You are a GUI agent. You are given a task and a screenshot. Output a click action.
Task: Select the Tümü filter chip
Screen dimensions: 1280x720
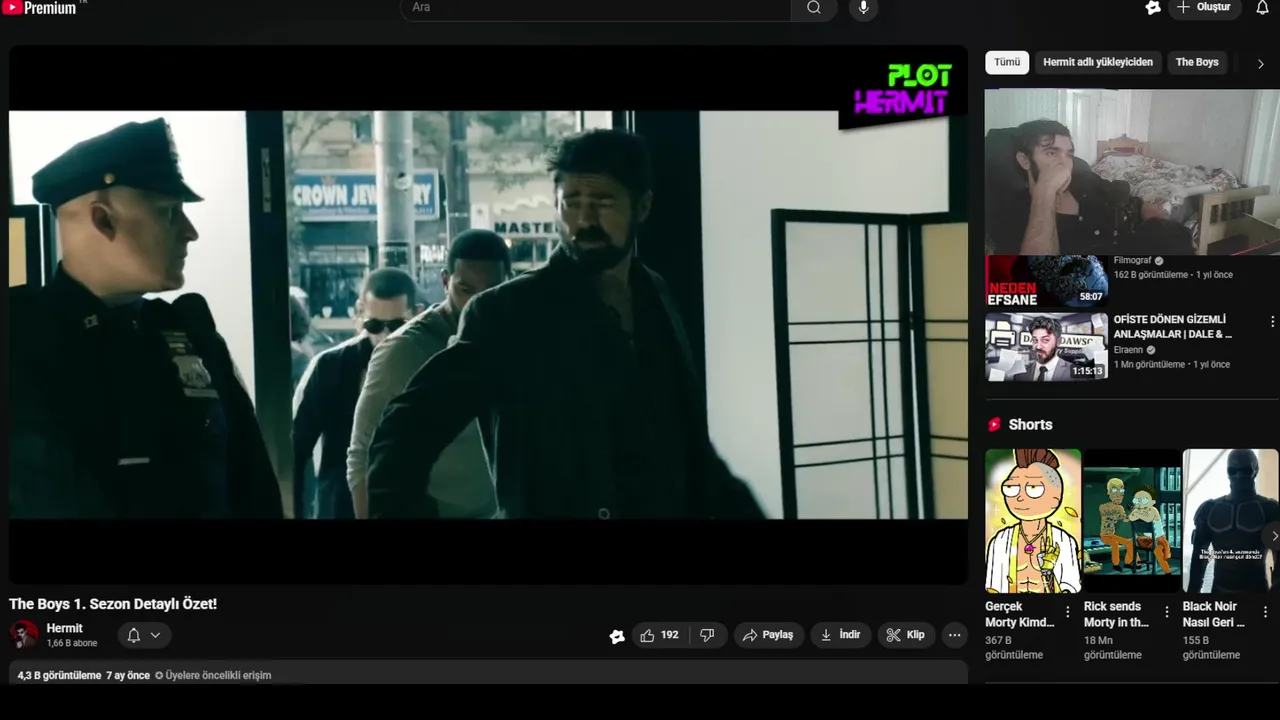(x=1007, y=62)
